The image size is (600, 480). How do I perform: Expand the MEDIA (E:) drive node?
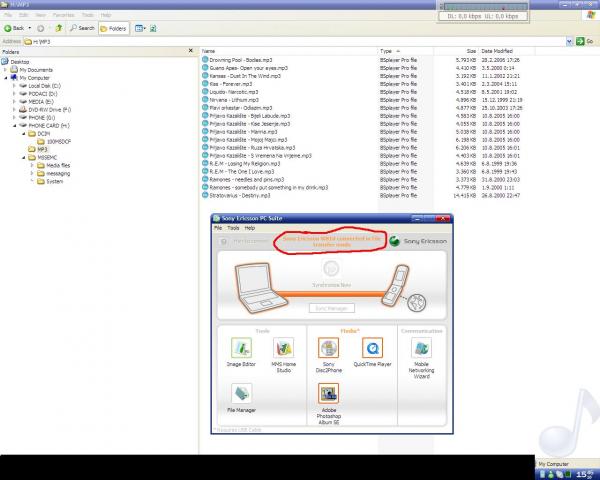(15, 102)
